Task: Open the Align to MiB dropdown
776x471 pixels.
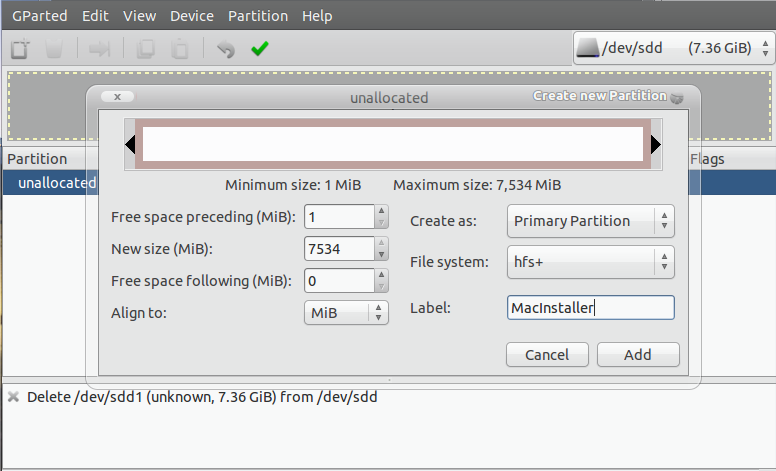Action: click(346, 313)
